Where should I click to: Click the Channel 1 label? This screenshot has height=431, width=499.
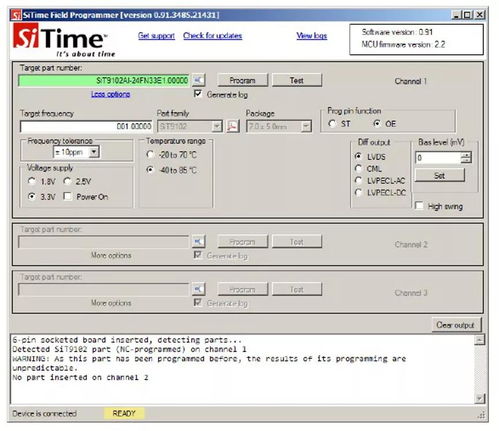pos(410,81)
